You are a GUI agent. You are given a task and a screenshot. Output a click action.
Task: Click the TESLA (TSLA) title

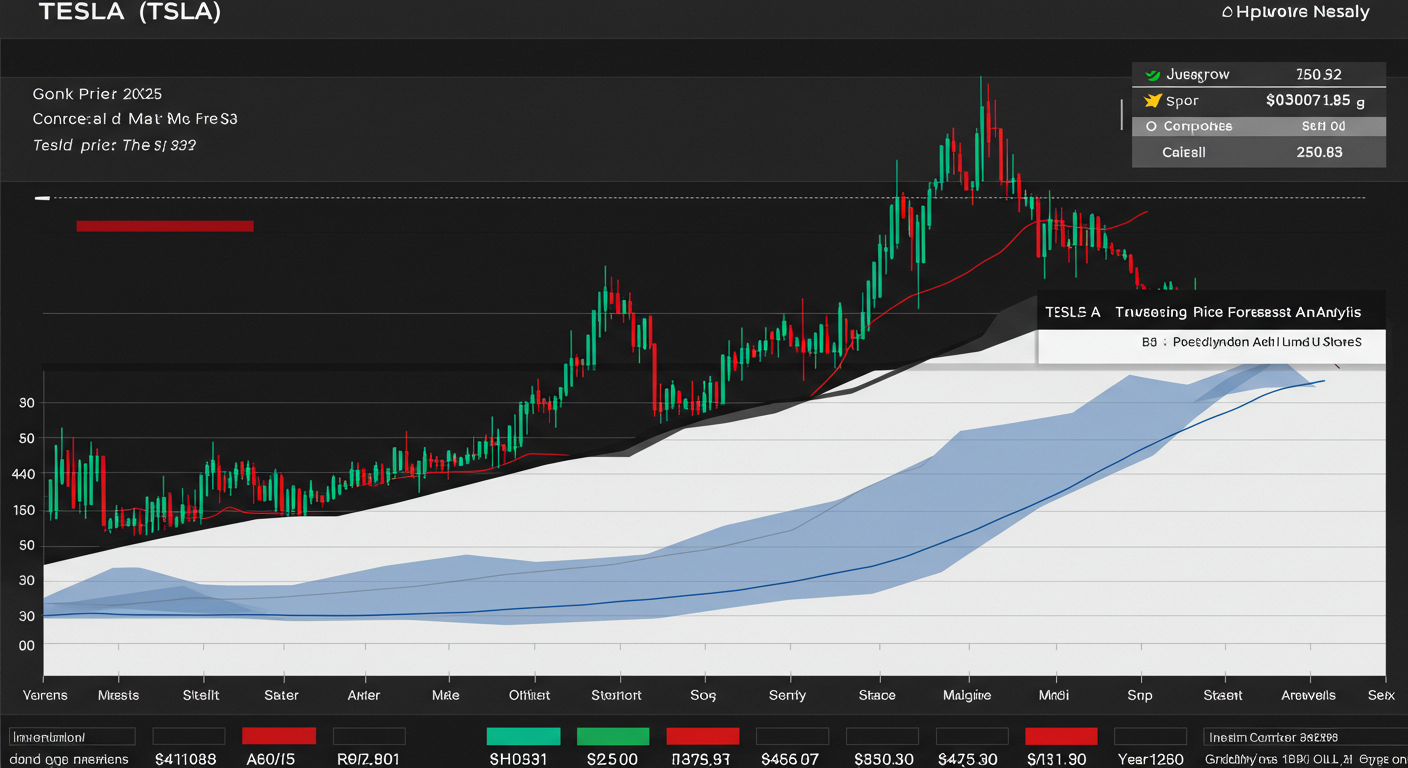[x=129, y=12]
